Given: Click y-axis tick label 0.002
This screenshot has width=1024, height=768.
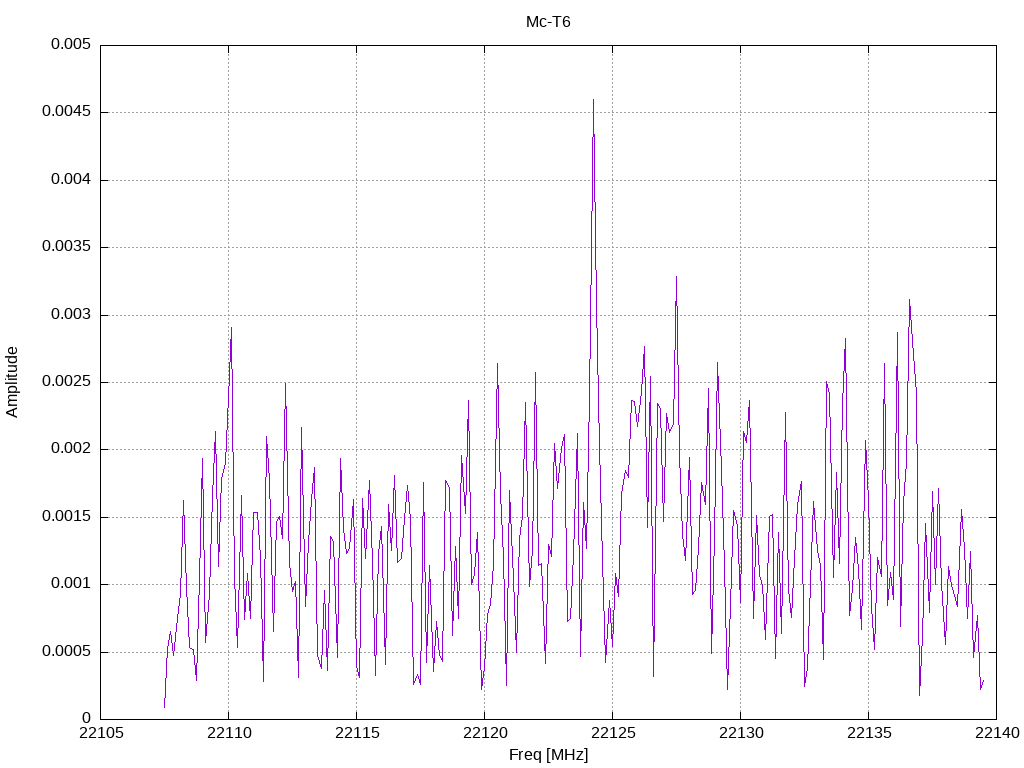Looking at the screenshot, I should [x=71, y=449].
